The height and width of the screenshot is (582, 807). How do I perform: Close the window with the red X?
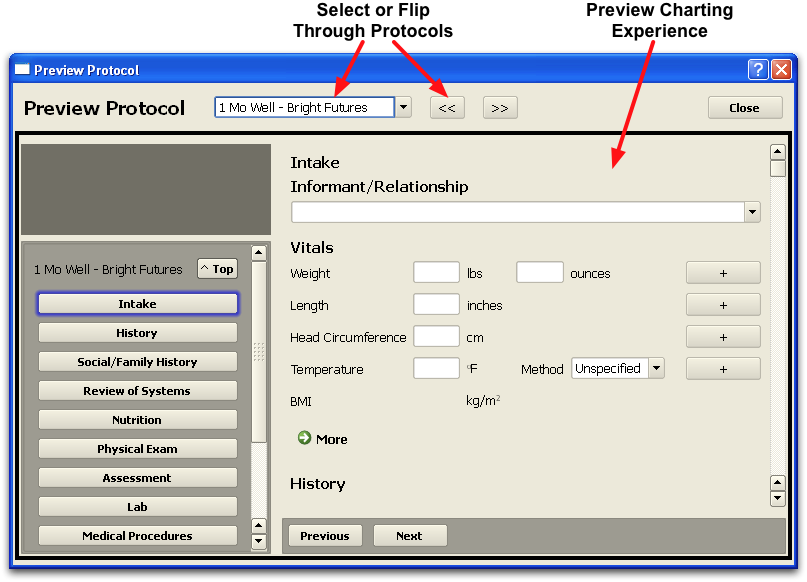[x=781, y=69]
